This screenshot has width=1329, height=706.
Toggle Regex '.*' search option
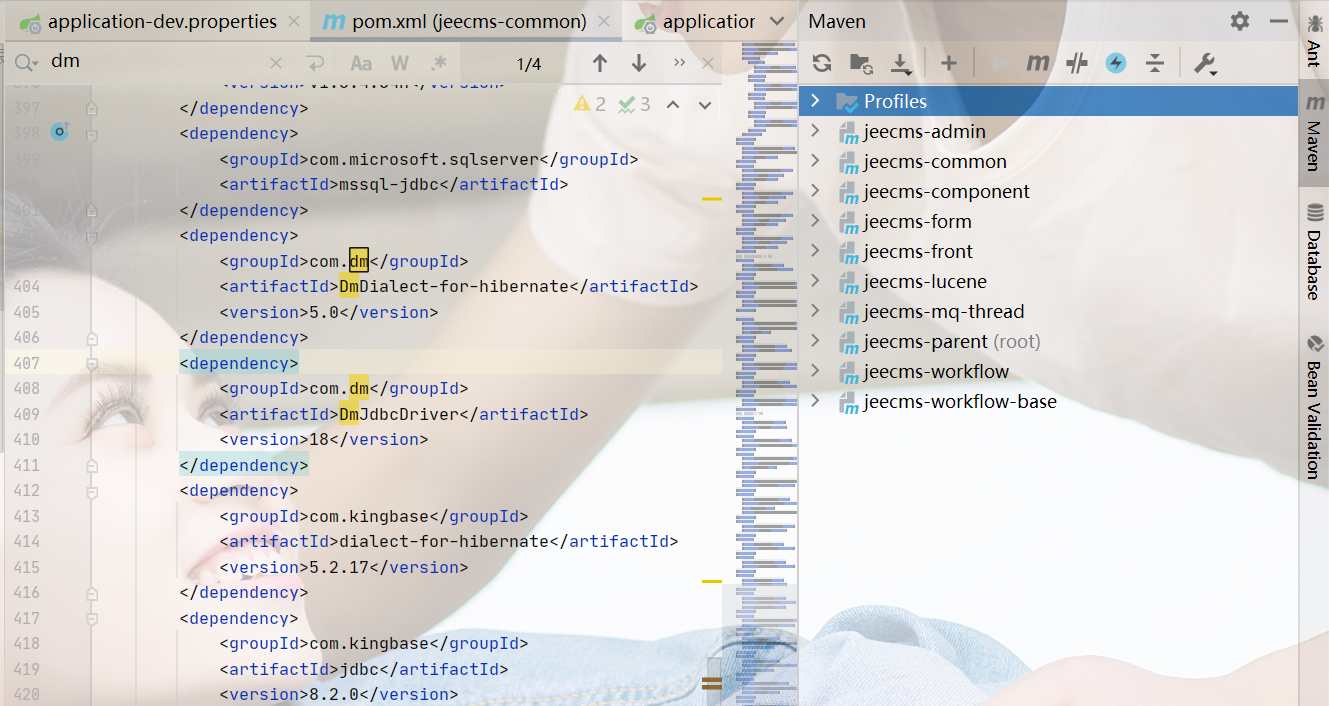click(x=438, y=63)
